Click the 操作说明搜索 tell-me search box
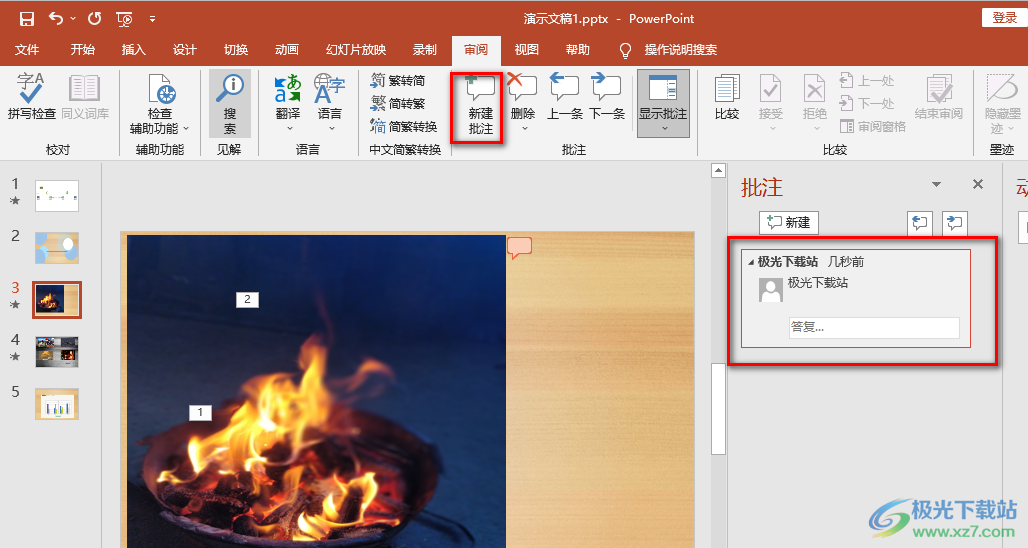This screenshot has width=1028, height=548. click(x=681, y=50)
